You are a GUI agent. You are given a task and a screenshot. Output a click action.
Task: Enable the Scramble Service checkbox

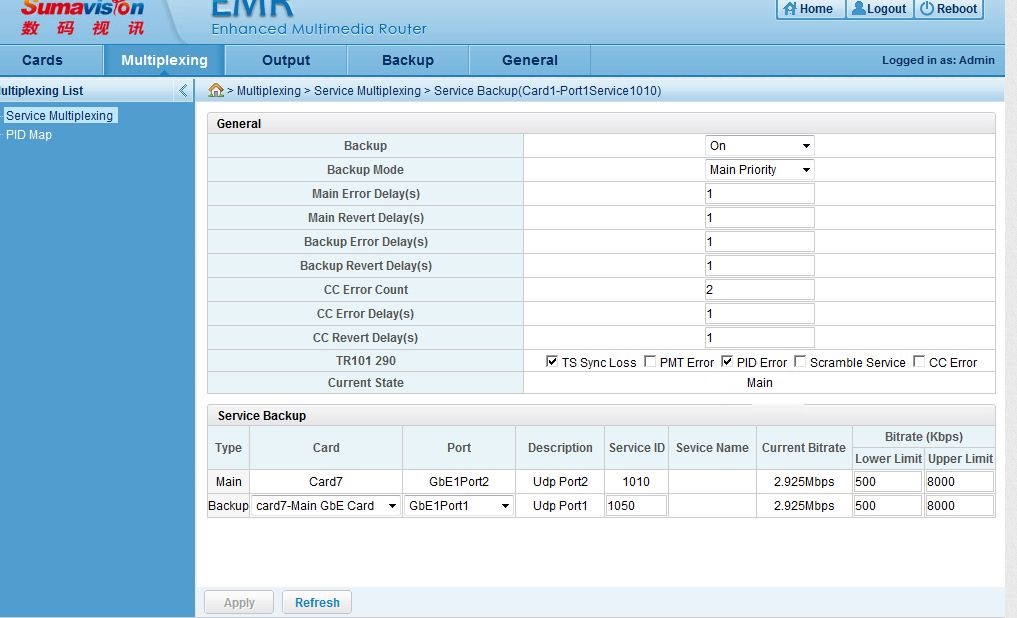[800, 362]
